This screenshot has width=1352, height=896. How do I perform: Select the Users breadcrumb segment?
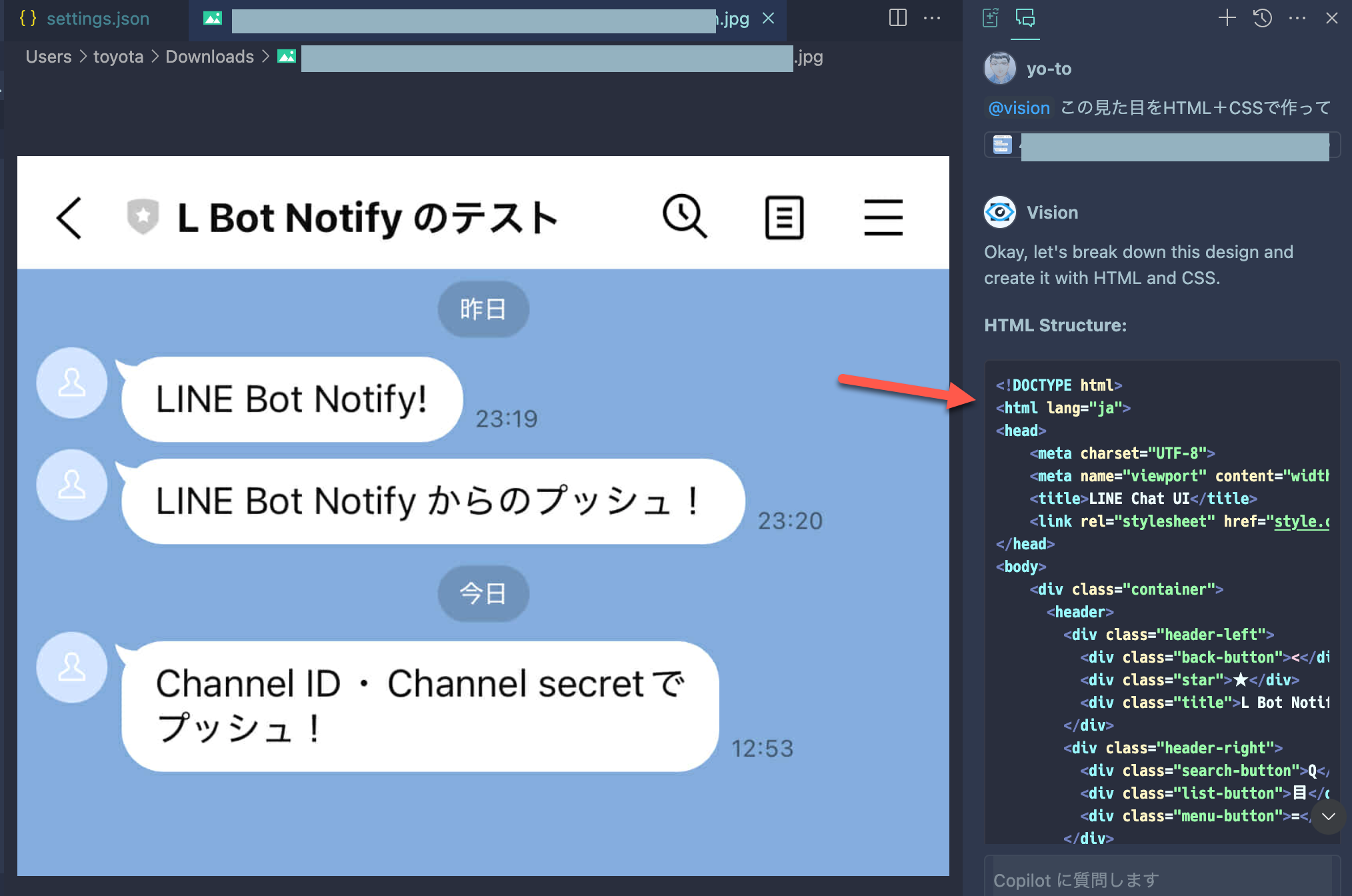coord(49,57)
